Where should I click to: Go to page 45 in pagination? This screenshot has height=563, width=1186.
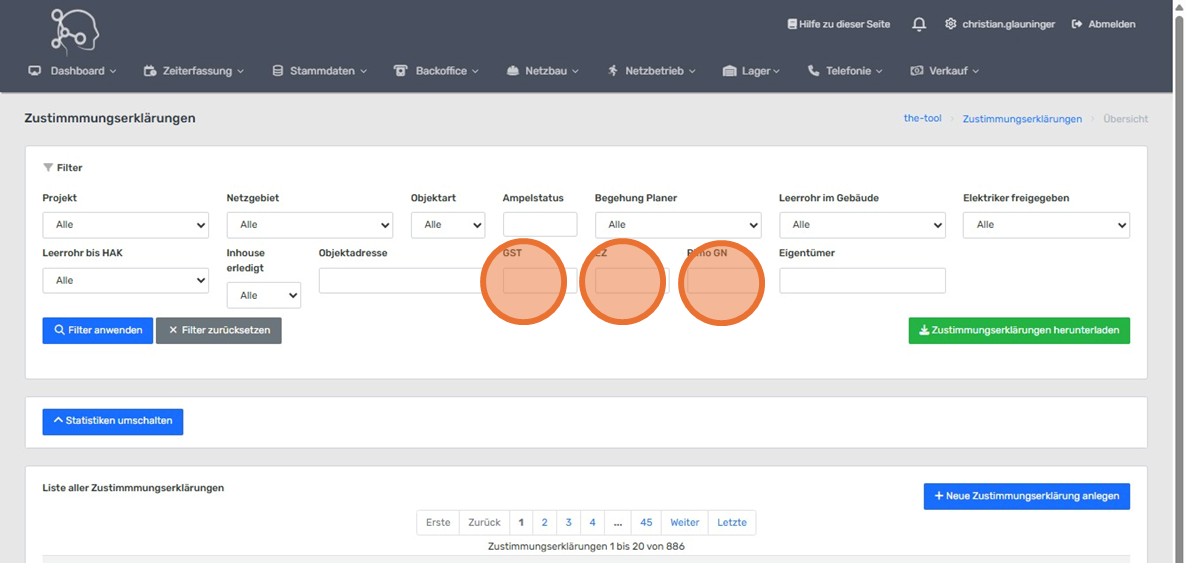pos(645,522)
